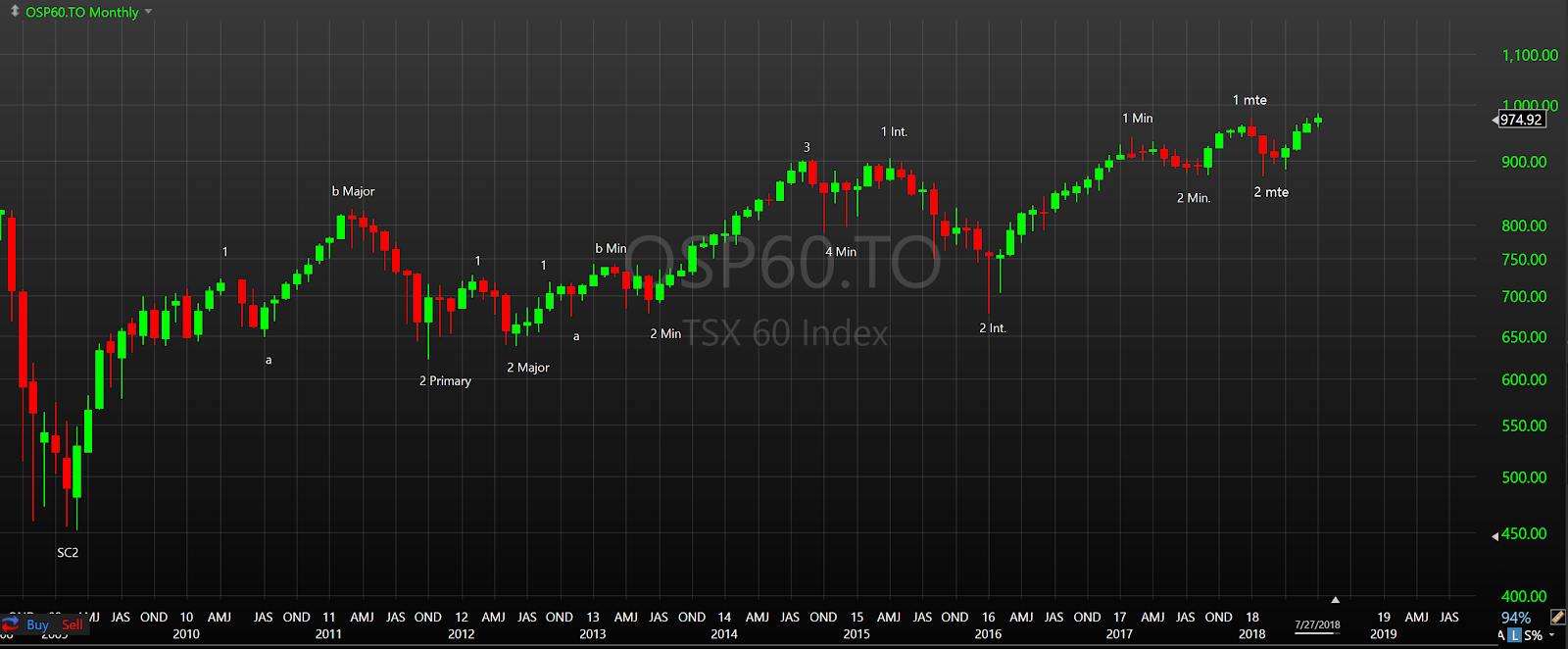The image size is (1568, 649).
Task: Click the 650.00 price axis label
Action: pos(1524,337)
